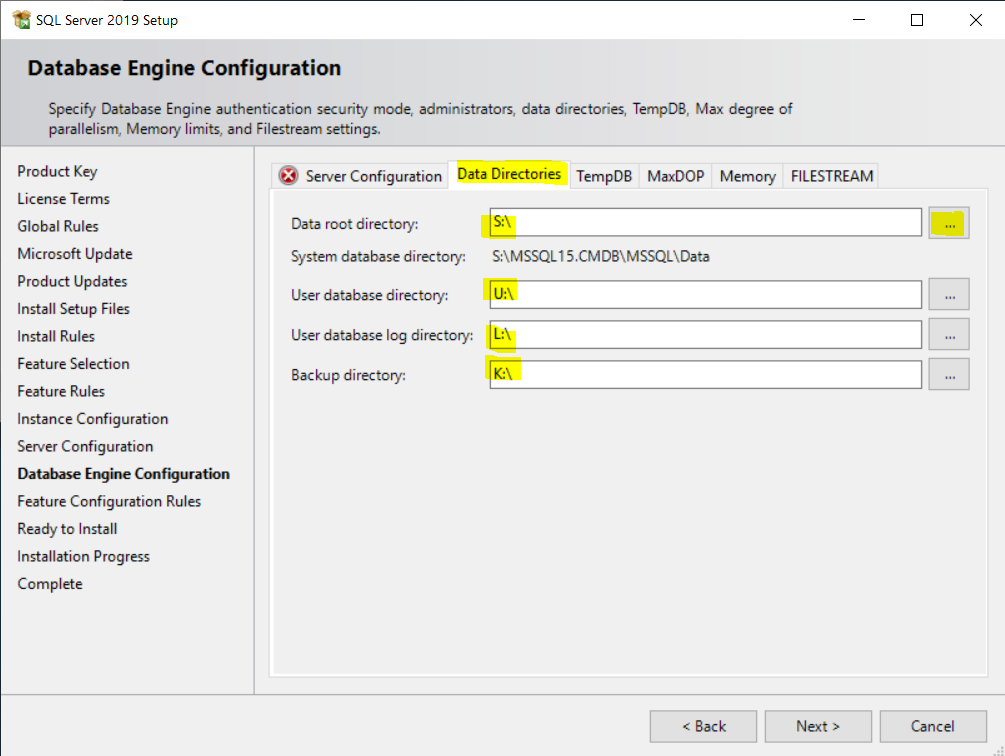The height and width of the screenshot is (756, 1005).
Task: Select Microsoft Update in the sidebar
Action: click(x=75, y=254)
